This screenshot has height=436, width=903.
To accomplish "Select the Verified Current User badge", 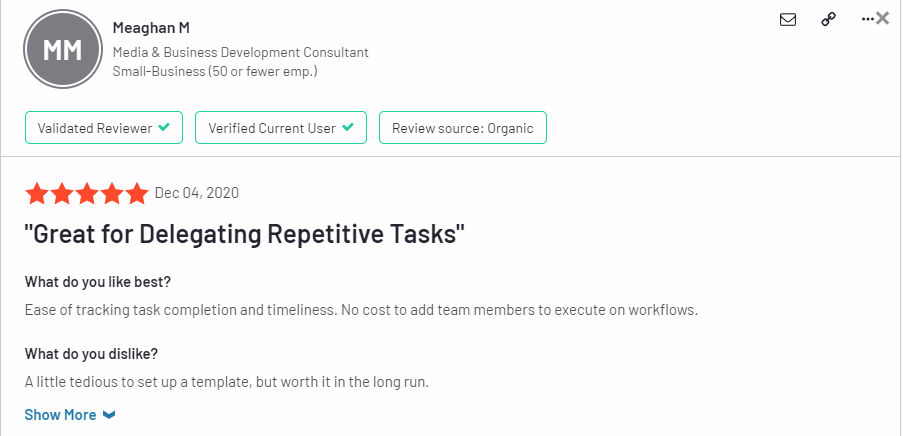I will [281, 128].
